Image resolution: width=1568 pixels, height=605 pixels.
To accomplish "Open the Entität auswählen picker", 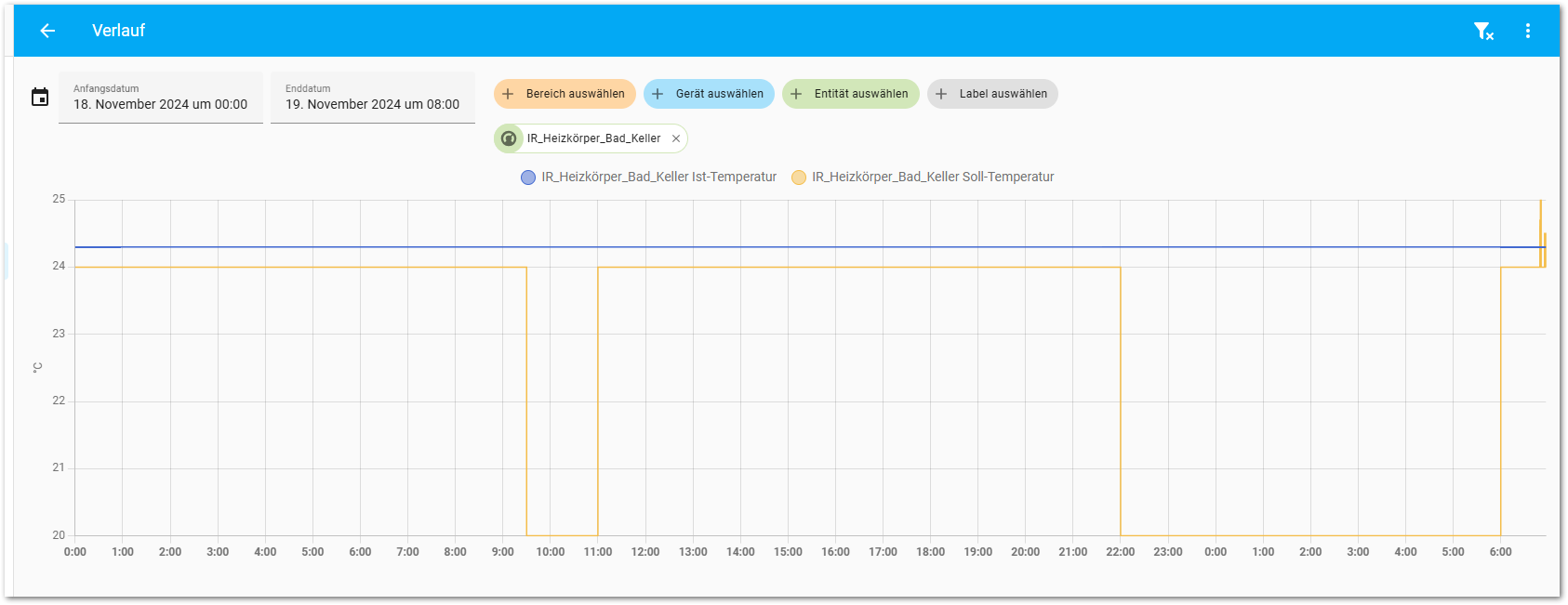I will tap(851, 94).
